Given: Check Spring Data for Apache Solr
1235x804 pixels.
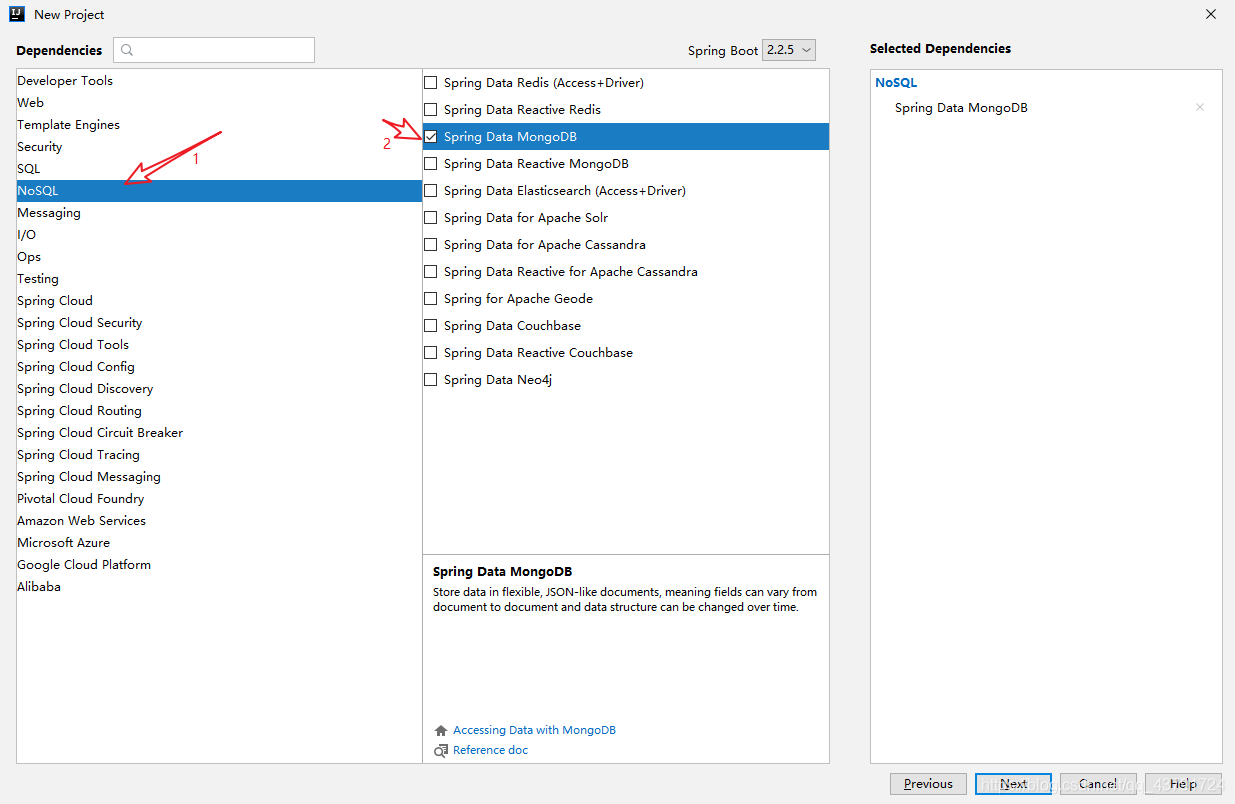Looking at the screenshot, I should (x=431, y=217).
